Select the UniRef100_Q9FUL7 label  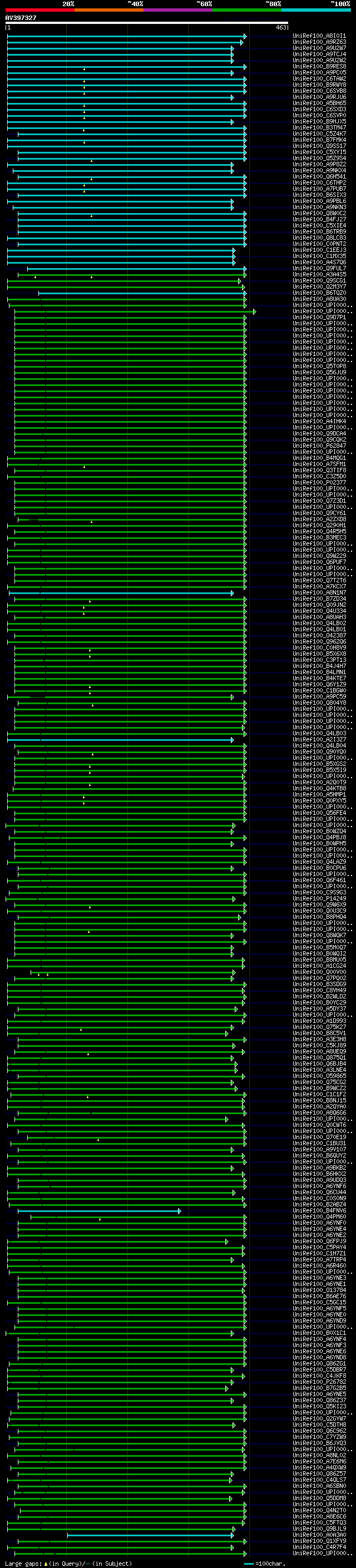click(x=319, y=269)
